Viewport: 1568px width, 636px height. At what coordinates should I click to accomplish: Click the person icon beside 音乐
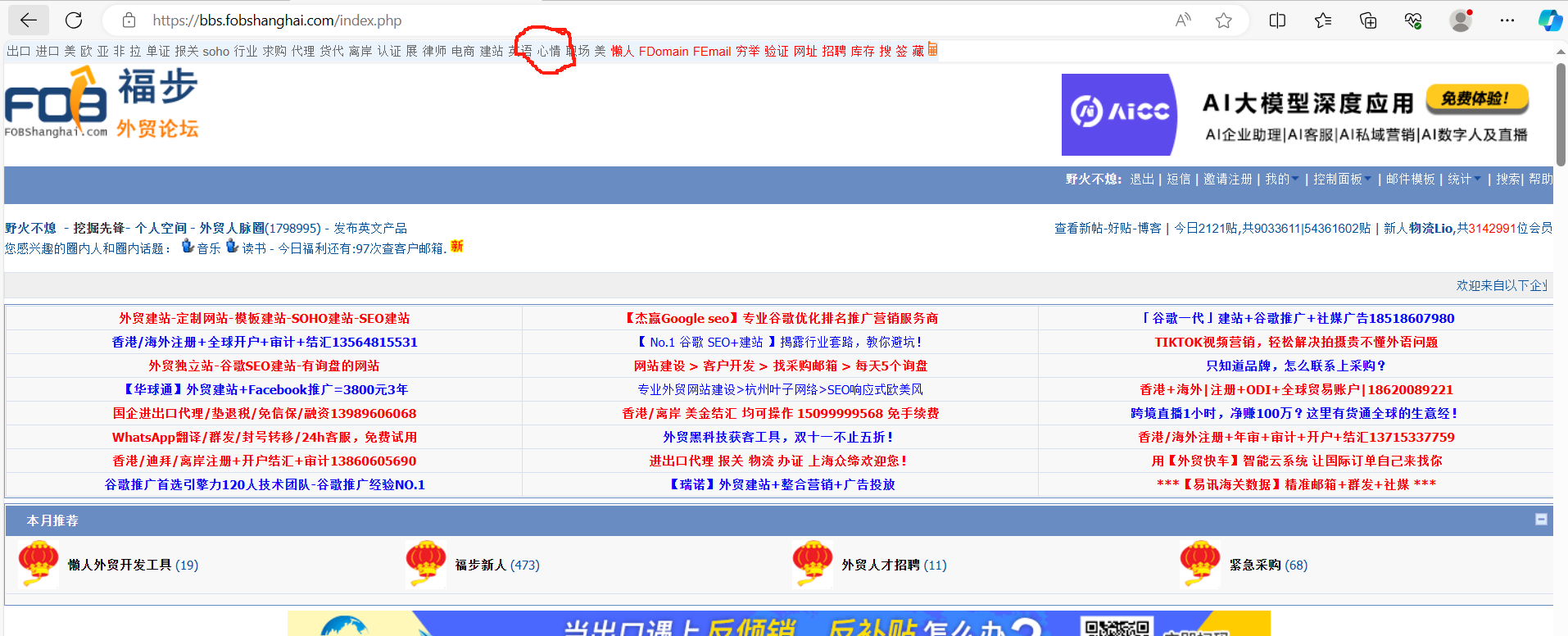pos(188,246)
